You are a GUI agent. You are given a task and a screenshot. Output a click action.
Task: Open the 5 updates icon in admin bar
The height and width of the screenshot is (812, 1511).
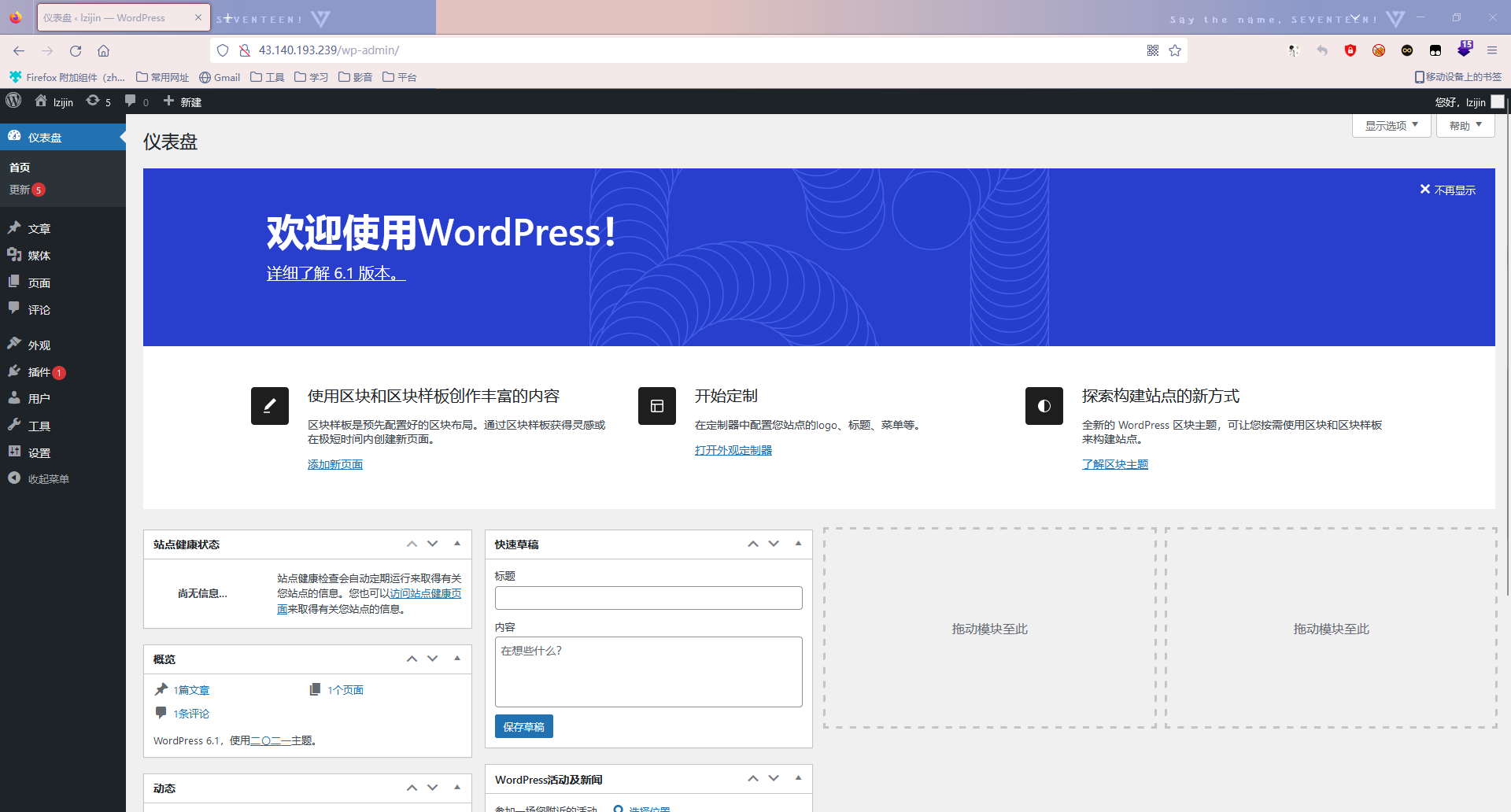pyautogui.click(x=98, y=101)
